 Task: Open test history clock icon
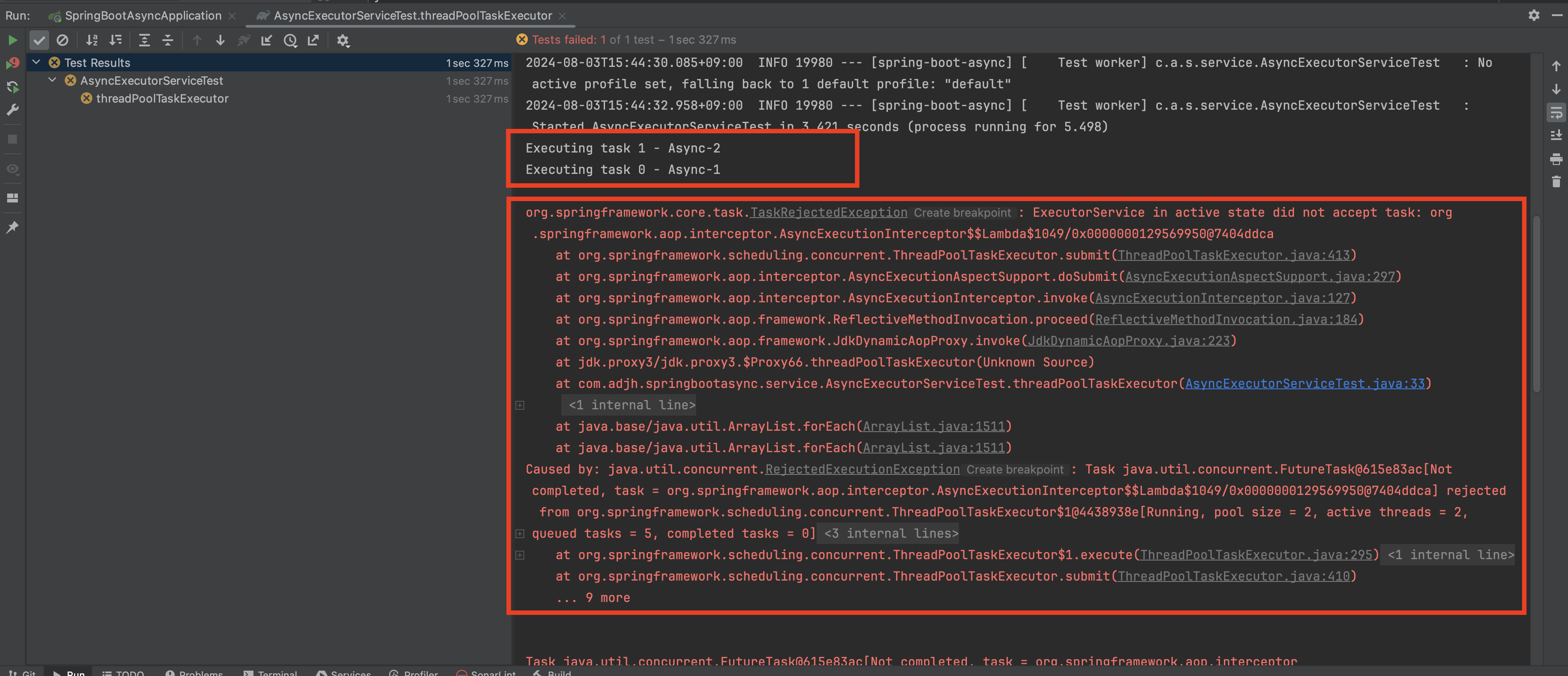click(290, 40)
